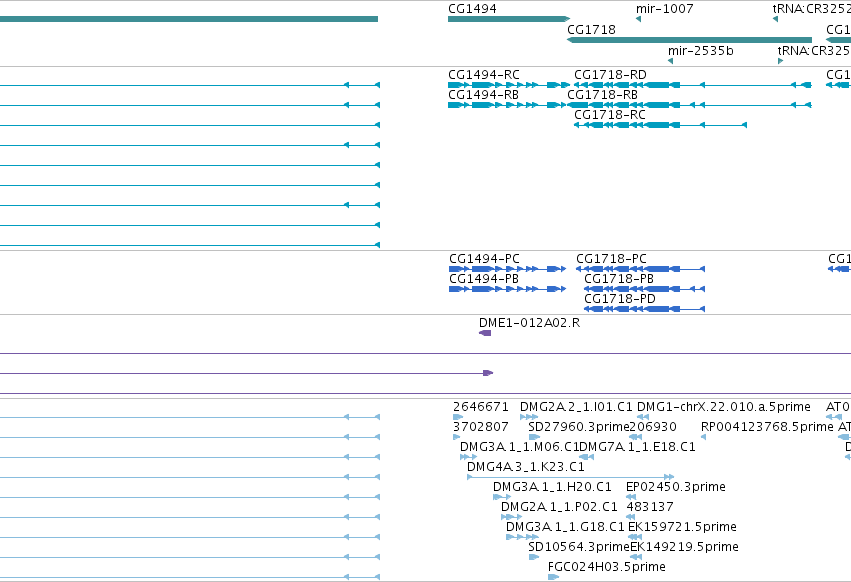The width and height of the screenshot is (851, 582).
Task: Select the CG1494-PC protein glyph
Action: tap(507, 269)
